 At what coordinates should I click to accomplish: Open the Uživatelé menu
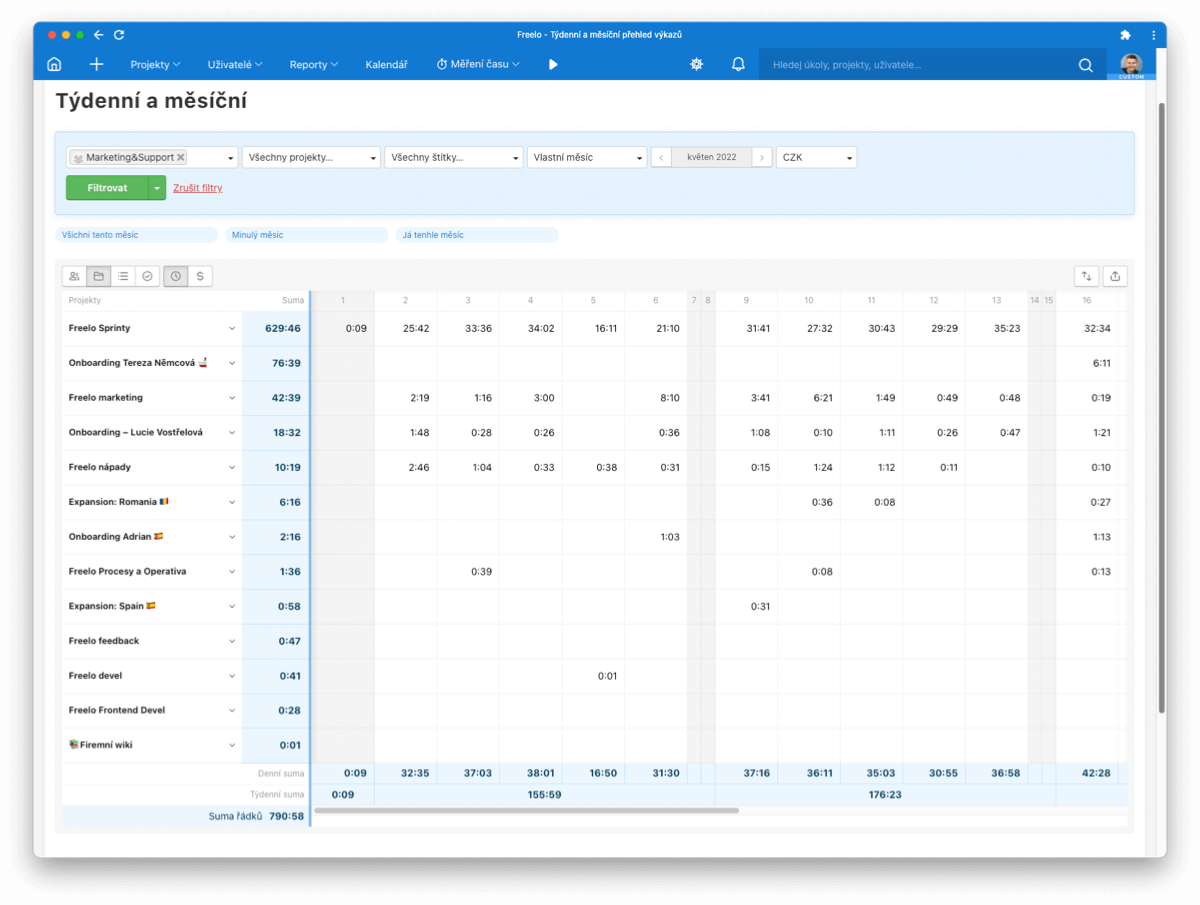point(235,64)
